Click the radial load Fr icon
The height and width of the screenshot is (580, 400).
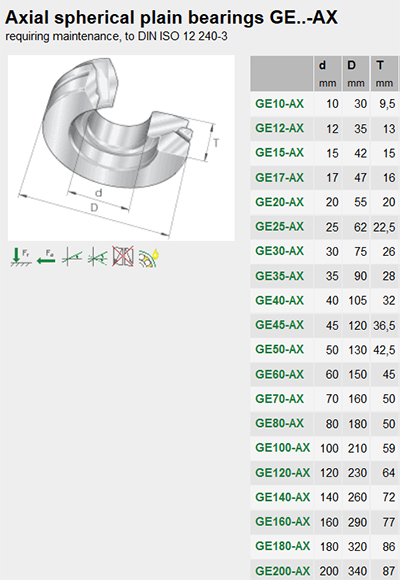point(21,257)
